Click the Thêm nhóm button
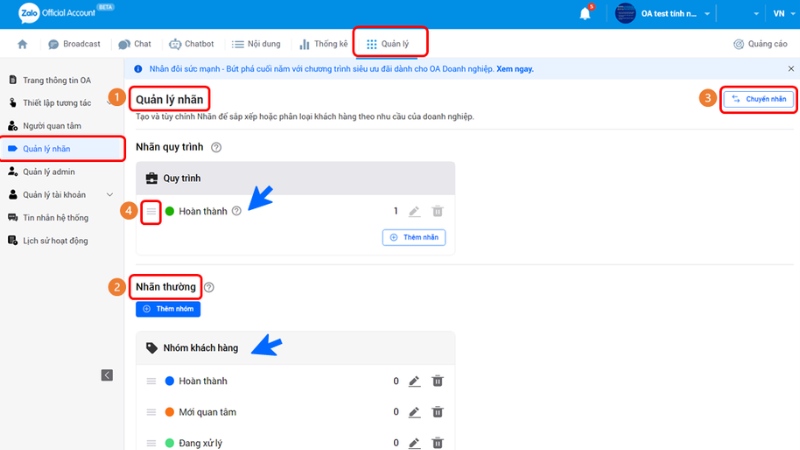 click(168, 309)
